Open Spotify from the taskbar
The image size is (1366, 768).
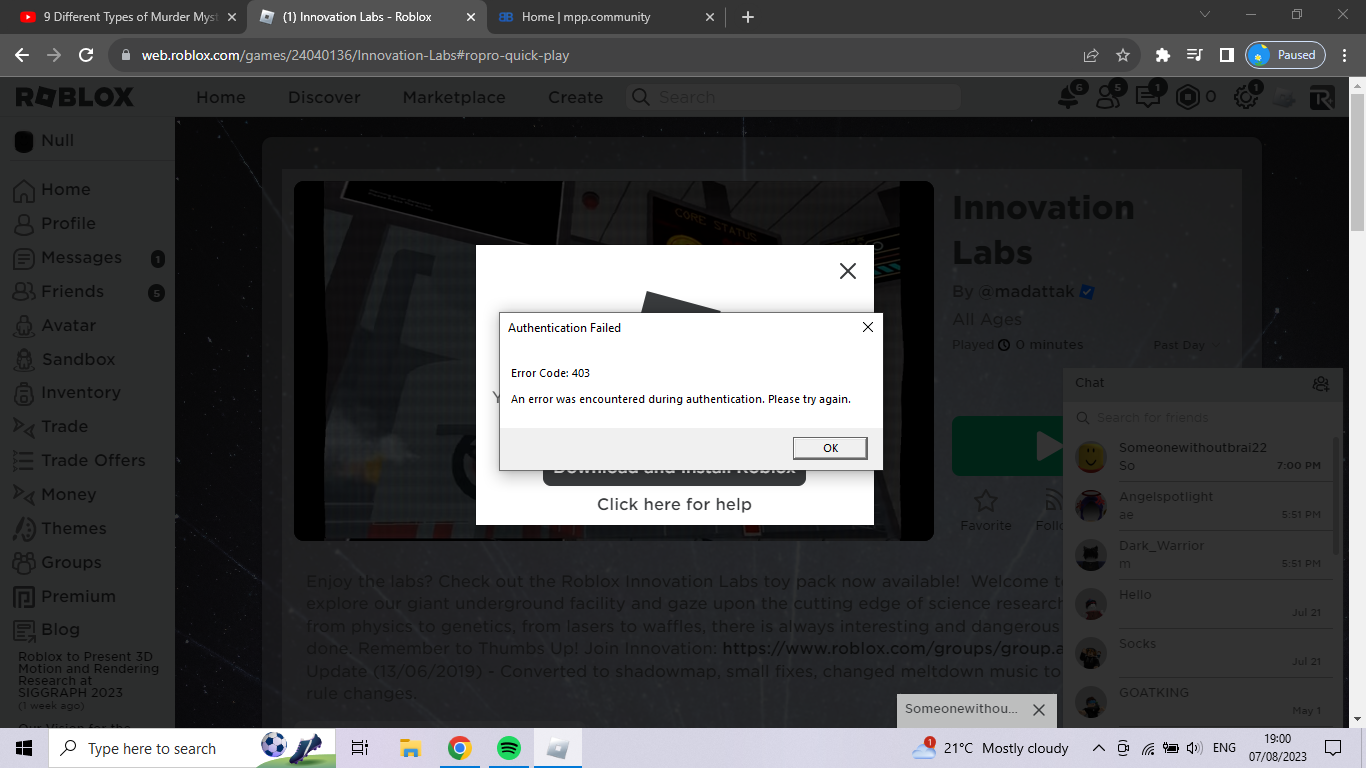(509, 748)
